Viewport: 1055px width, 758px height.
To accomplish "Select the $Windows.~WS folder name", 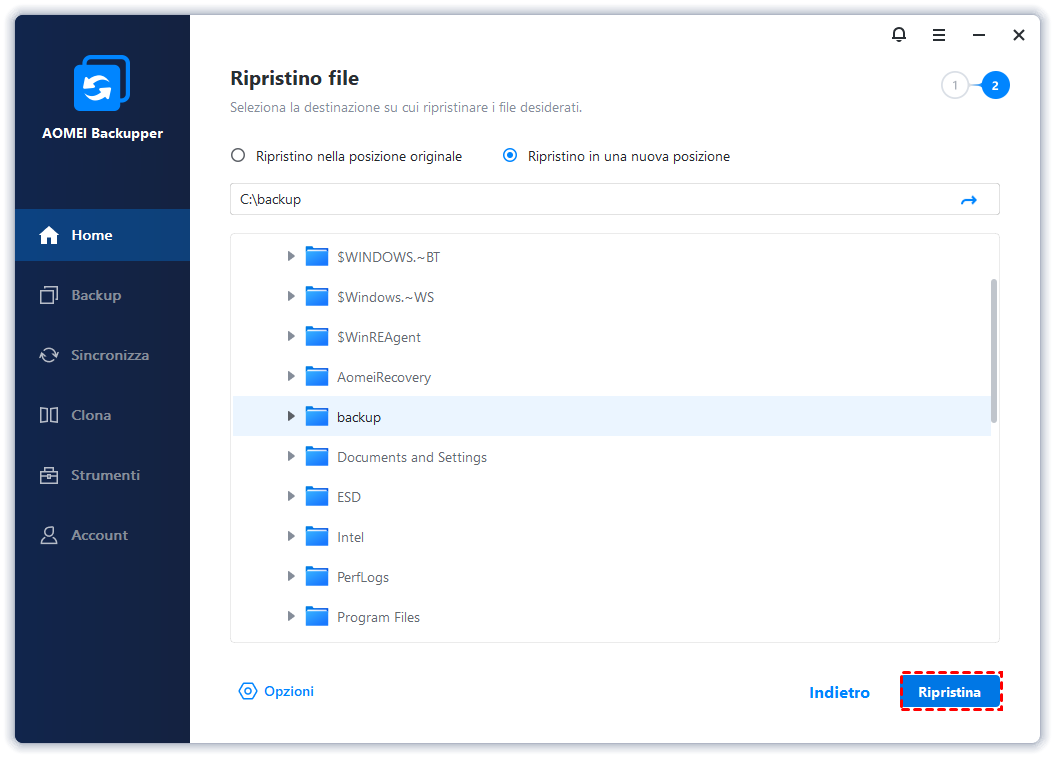I will coord(386,297).
